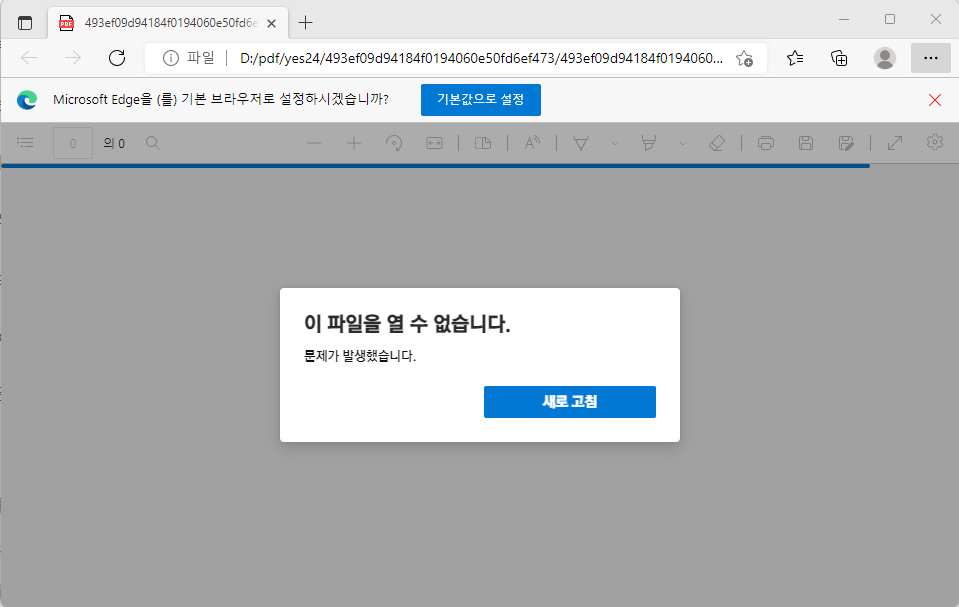Reload the page using the refresh icon

[117, 58]
